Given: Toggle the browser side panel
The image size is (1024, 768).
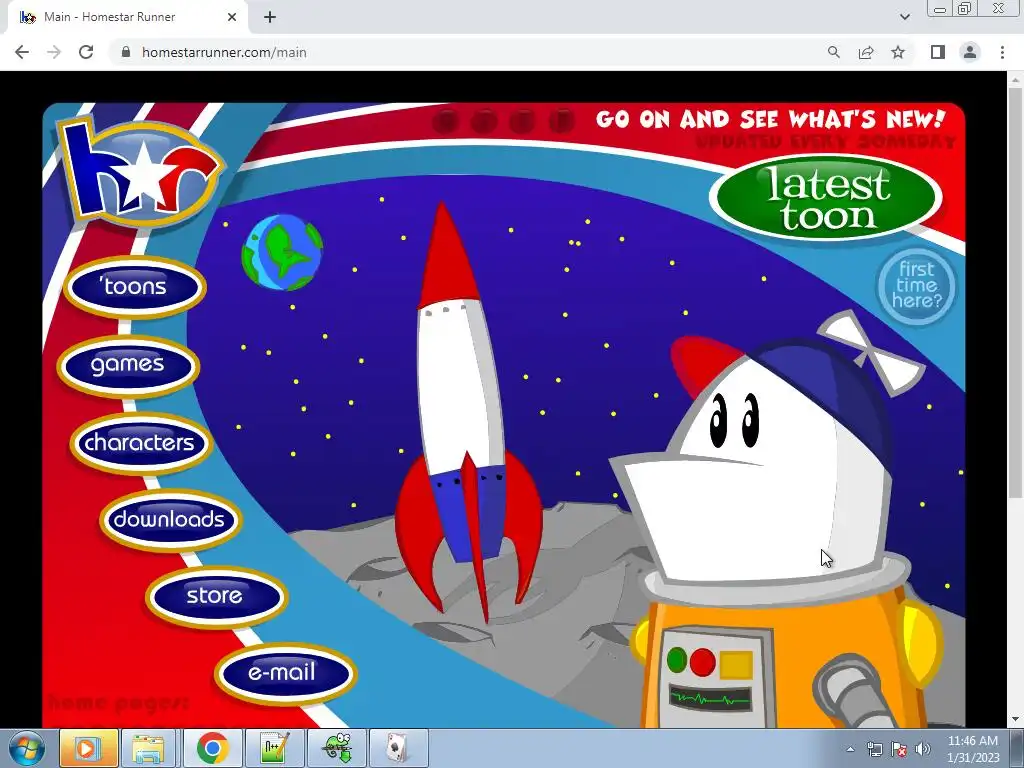Looking at the screenshot, I should click(938, 52).
